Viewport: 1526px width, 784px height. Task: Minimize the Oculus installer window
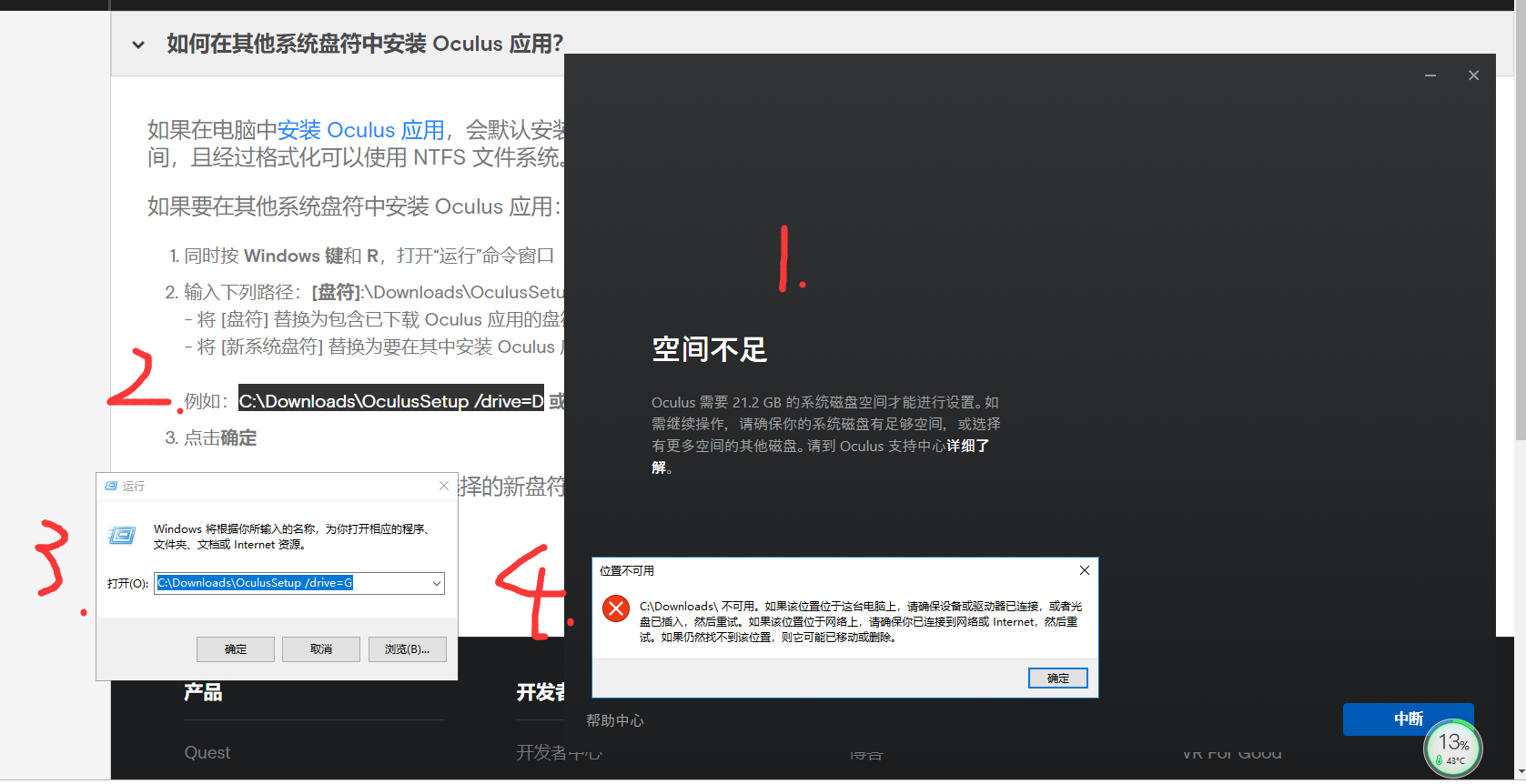(x=1430, y=75)
